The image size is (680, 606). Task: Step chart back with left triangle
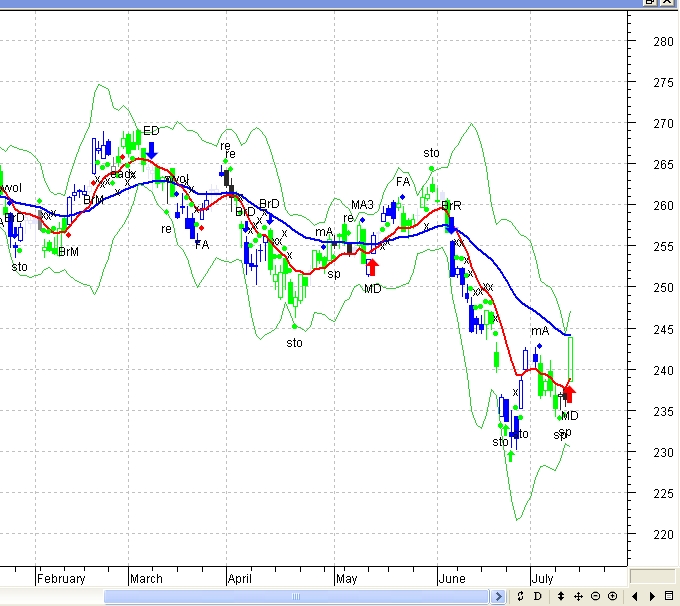point(635,597)
